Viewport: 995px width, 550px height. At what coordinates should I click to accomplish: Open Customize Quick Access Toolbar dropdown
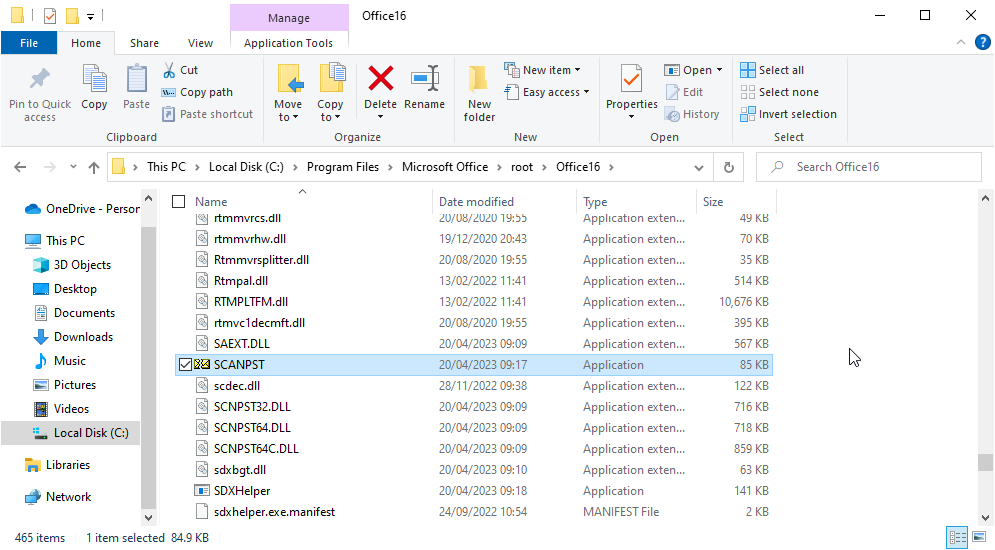(90, 16)
